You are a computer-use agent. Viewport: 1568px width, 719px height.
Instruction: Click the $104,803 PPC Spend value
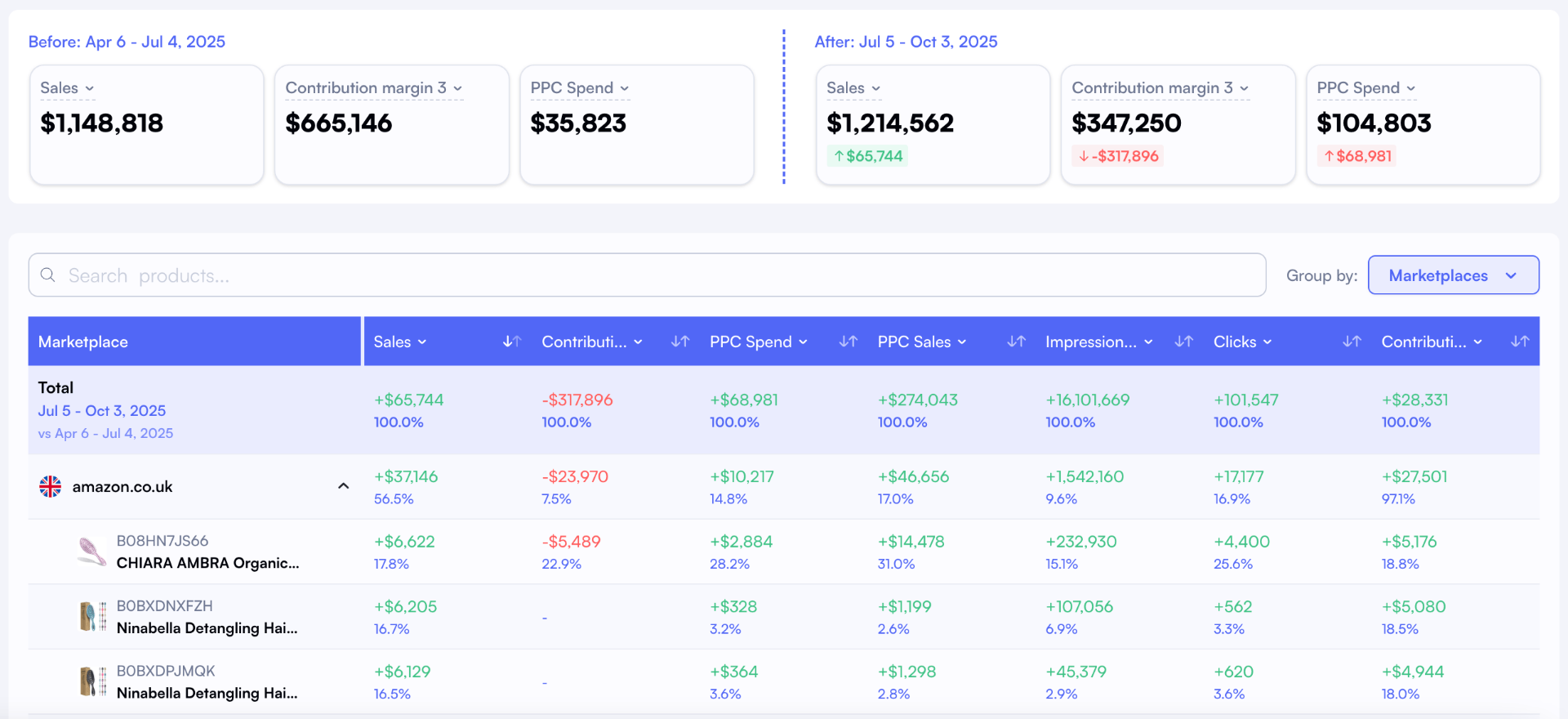(1374, 123)
